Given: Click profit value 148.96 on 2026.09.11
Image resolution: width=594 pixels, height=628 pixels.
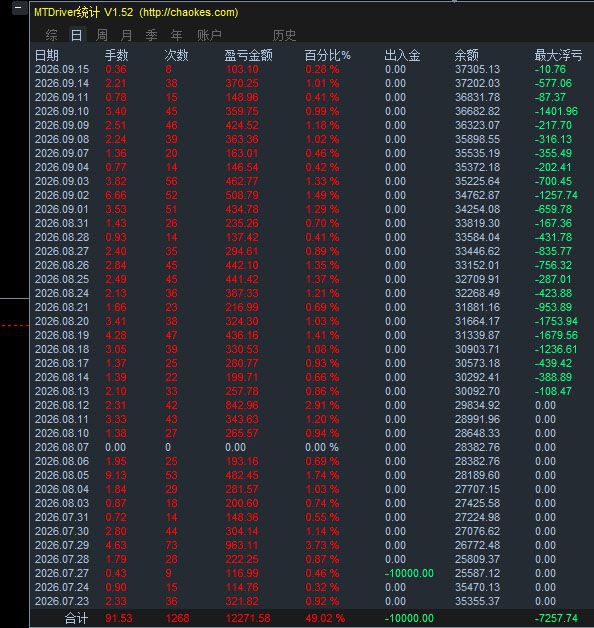Looking at the screenshot, I should pos(242,97).
